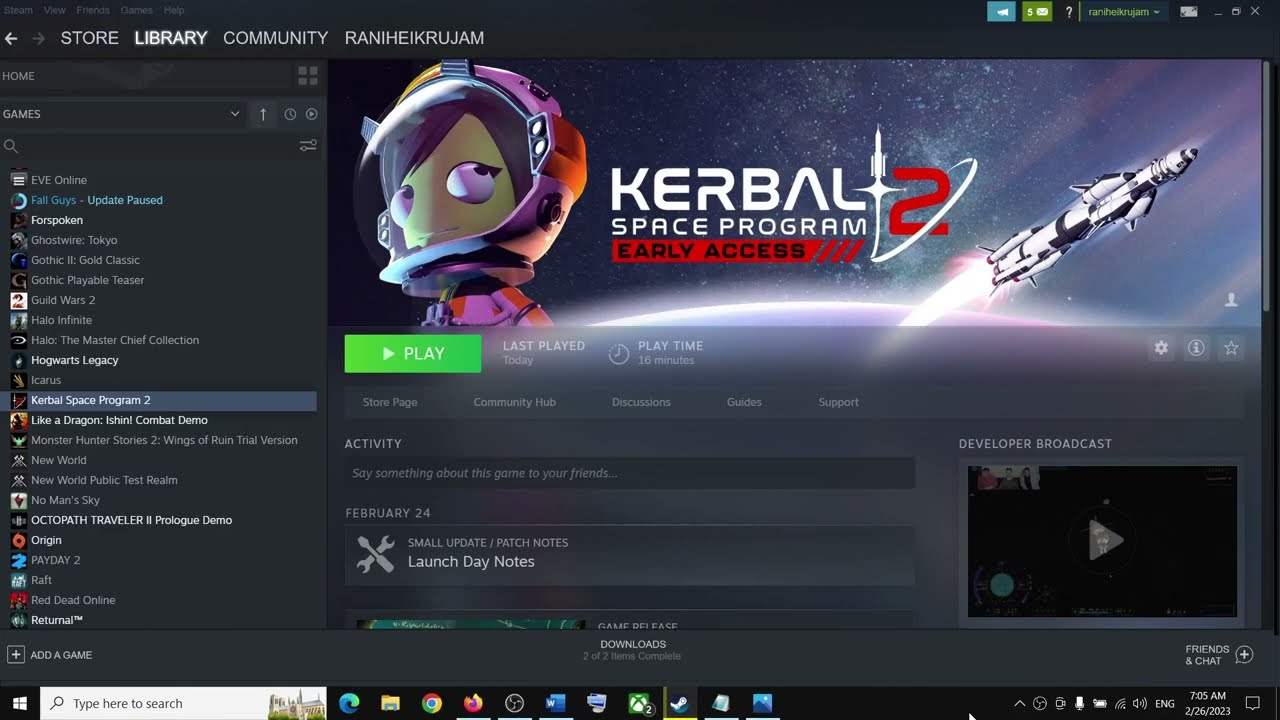Screen dimensions: 1280x720
Task: Go back with the left arrow
Action: pos(11,38)
